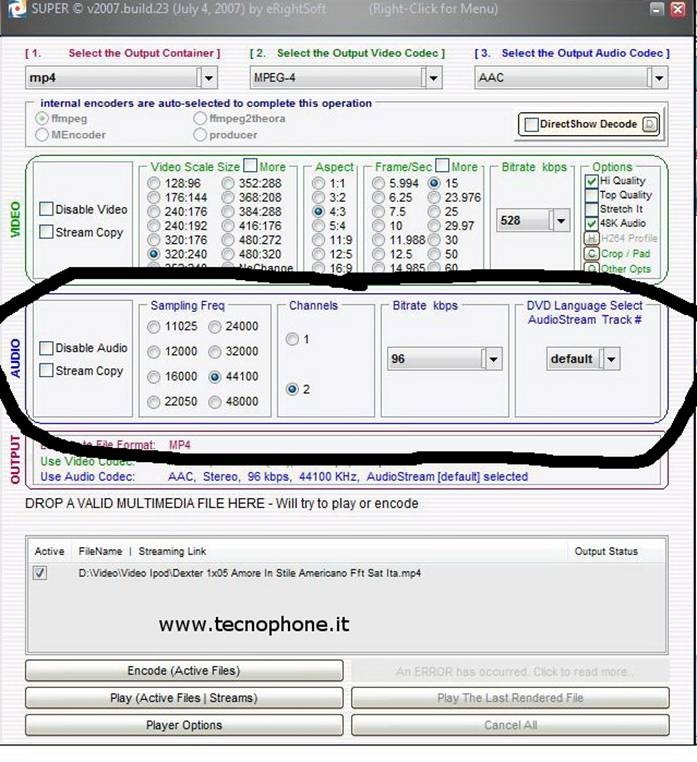
Task: Enable the Disable Audio checkbox
Action: (46, 348)
